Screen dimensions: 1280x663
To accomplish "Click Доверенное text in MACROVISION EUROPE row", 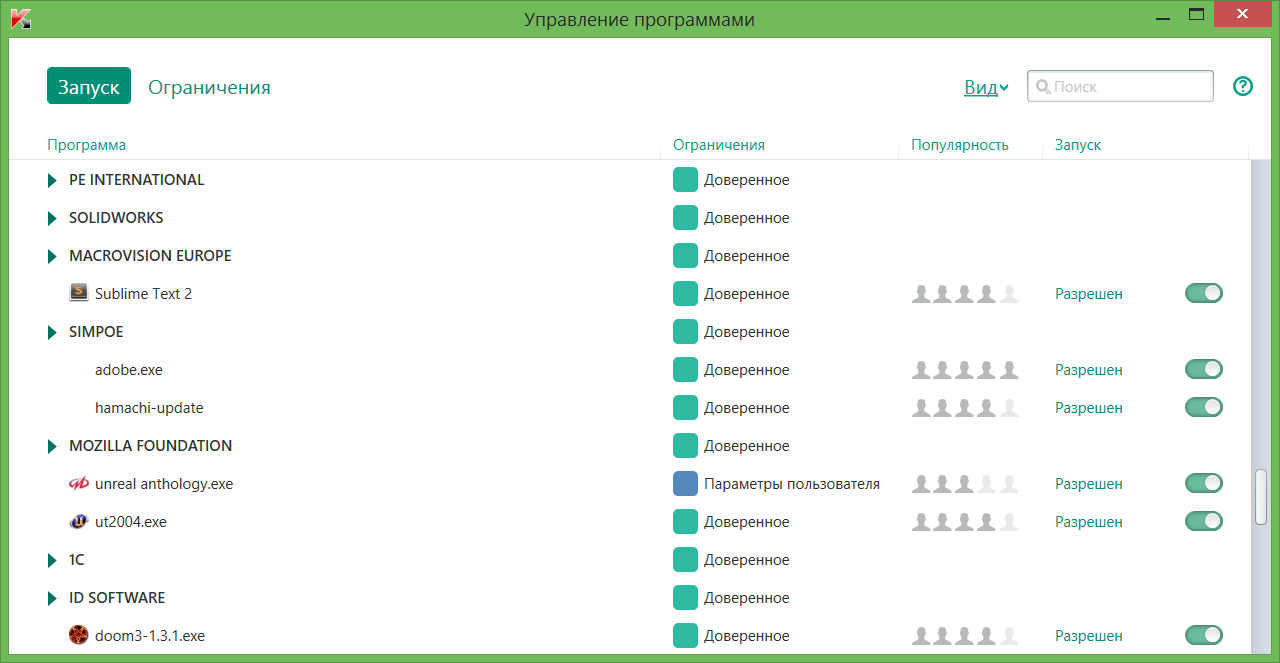I will (x=747, y=256).
